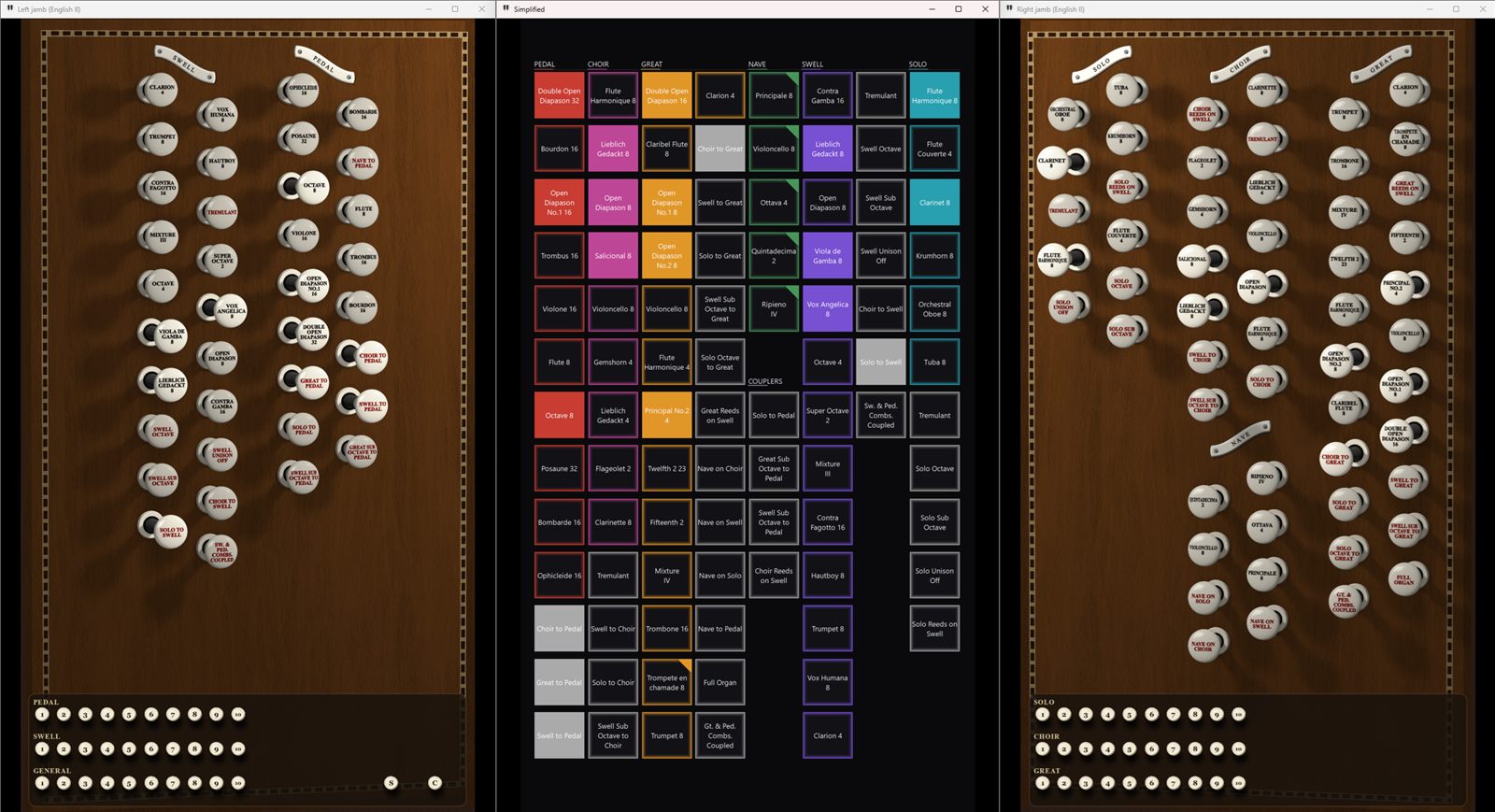Screen dimensions: 1495x812
Task: Toggle the Full Organ knob on the right jamb
Action: coord(1403,579)
